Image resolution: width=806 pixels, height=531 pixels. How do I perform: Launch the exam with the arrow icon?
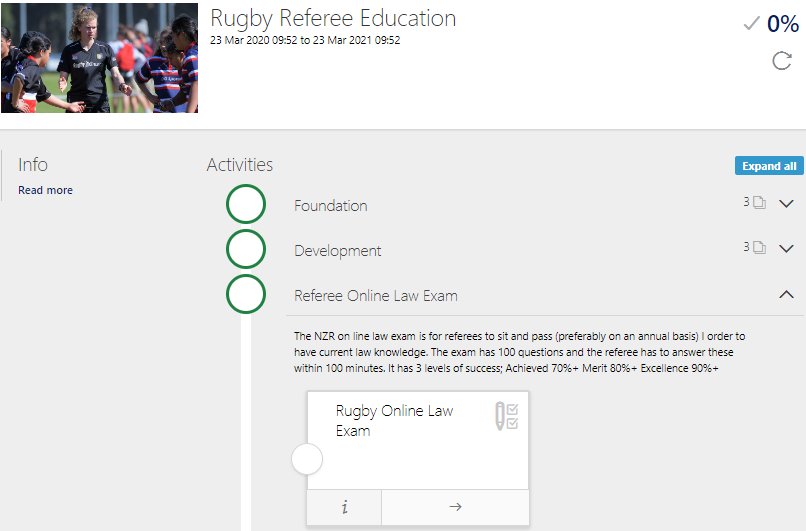coord(455,507)
